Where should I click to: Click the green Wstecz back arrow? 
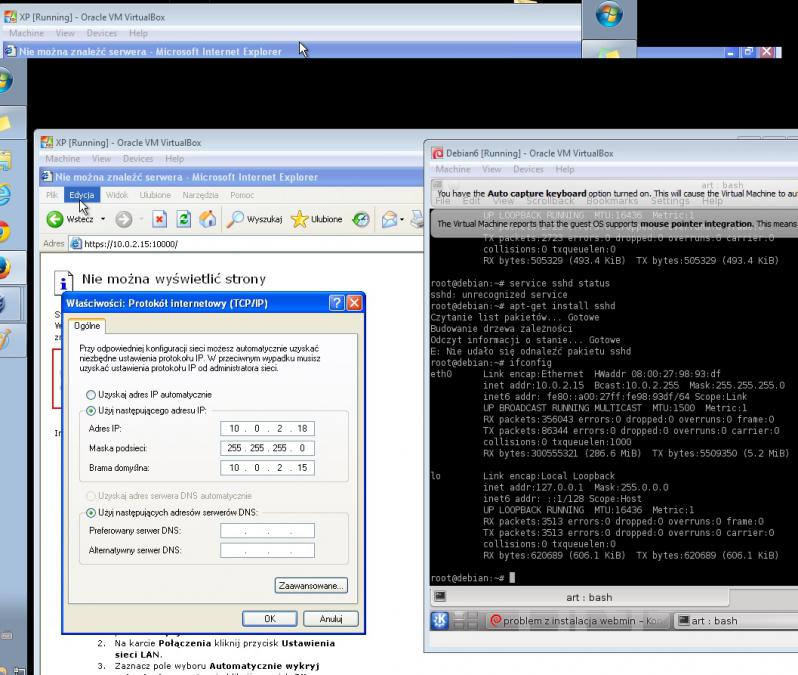pyautogui.click(x=55, y=219)
